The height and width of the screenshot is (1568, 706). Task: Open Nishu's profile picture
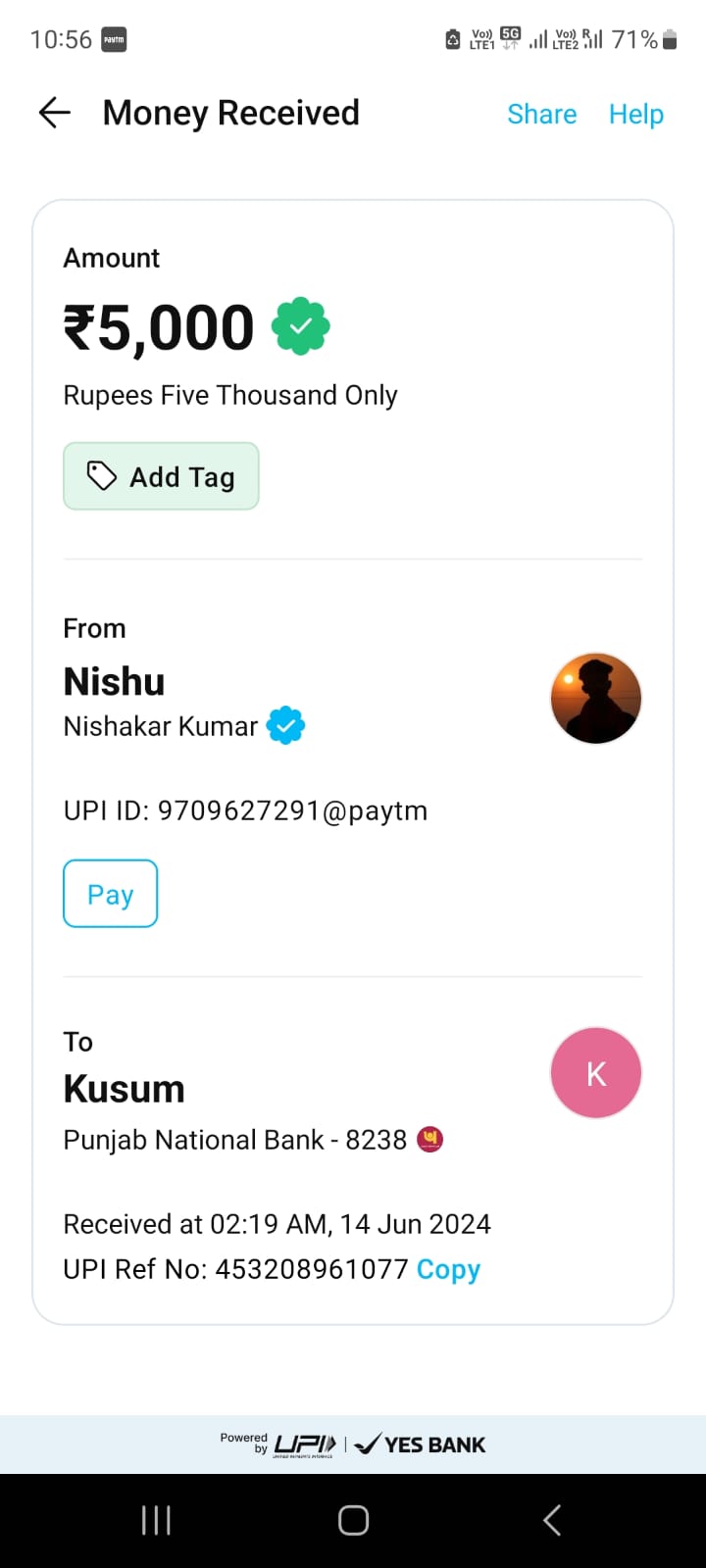595,699
